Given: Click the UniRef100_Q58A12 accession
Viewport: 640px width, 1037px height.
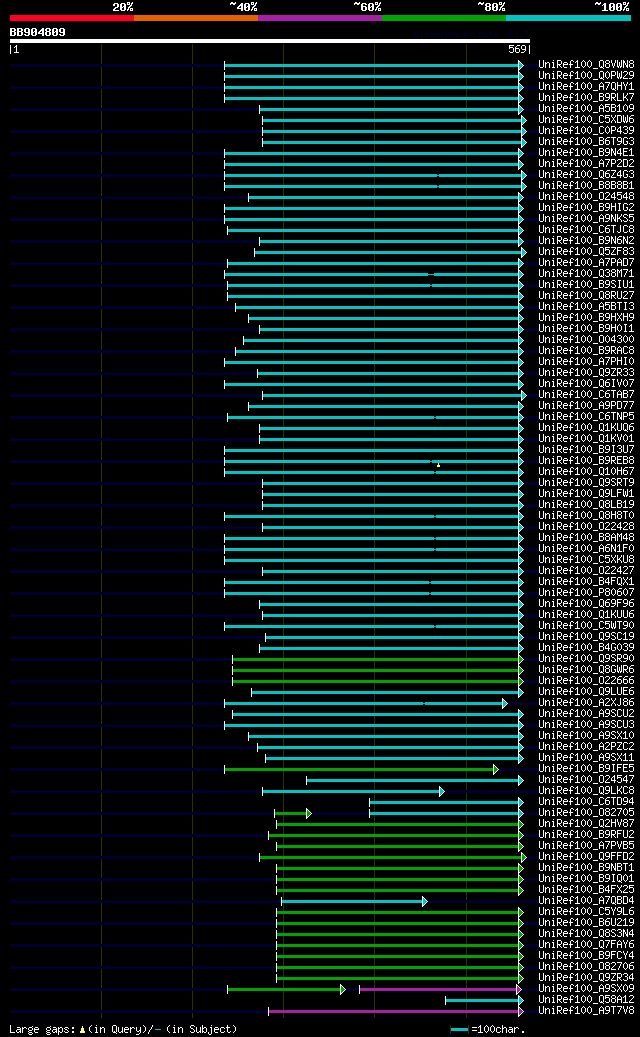Looking at the screenshot, I should [586, 1000].
